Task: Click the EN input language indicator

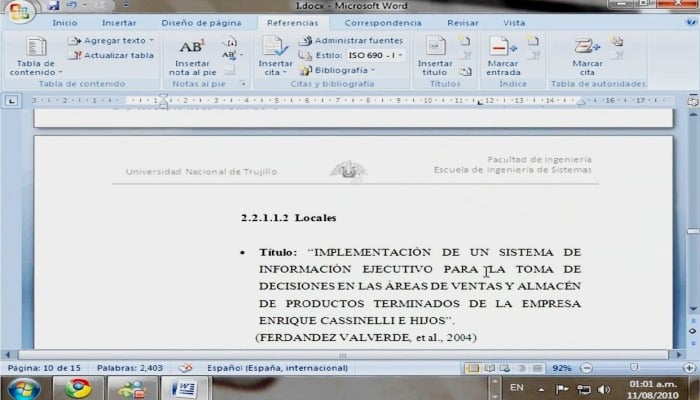Action: [x=516, y=388]
